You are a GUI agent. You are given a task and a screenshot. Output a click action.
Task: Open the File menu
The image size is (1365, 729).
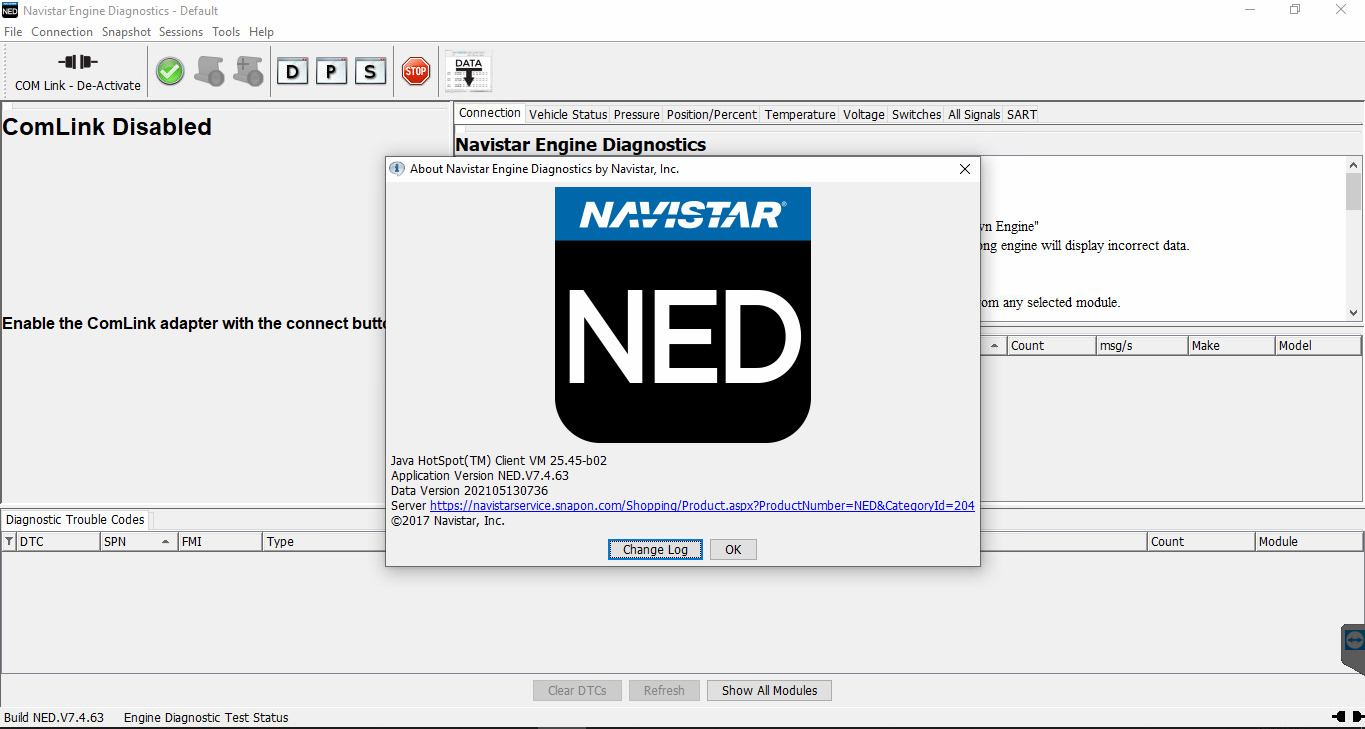(13, 32)
